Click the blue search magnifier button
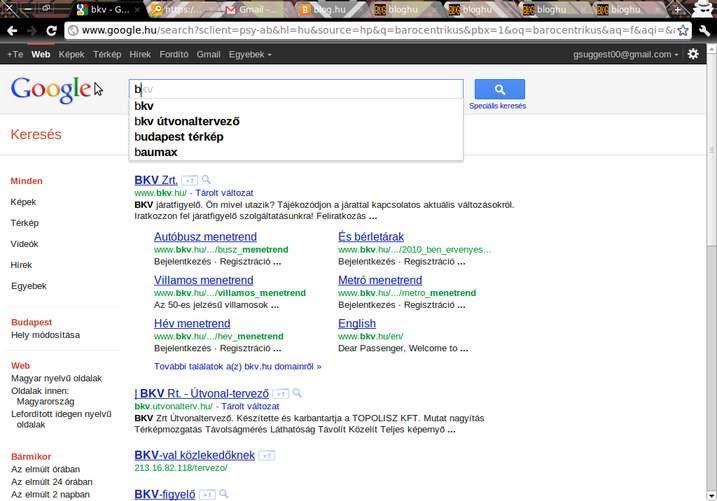This screenshot has height=501, width=717. [x=499, y=89]
